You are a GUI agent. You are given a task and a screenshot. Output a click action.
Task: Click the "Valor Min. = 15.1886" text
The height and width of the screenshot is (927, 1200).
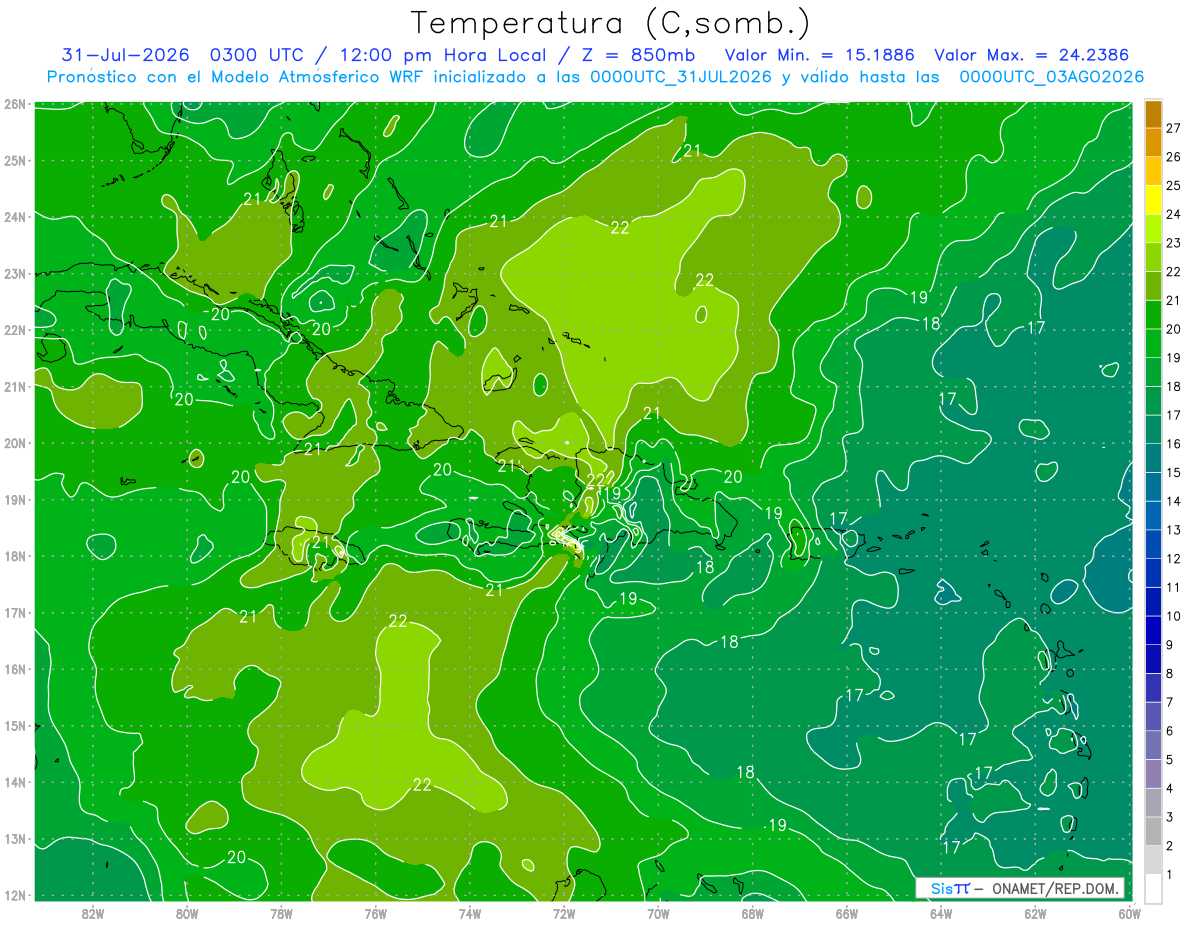point(820,55)
